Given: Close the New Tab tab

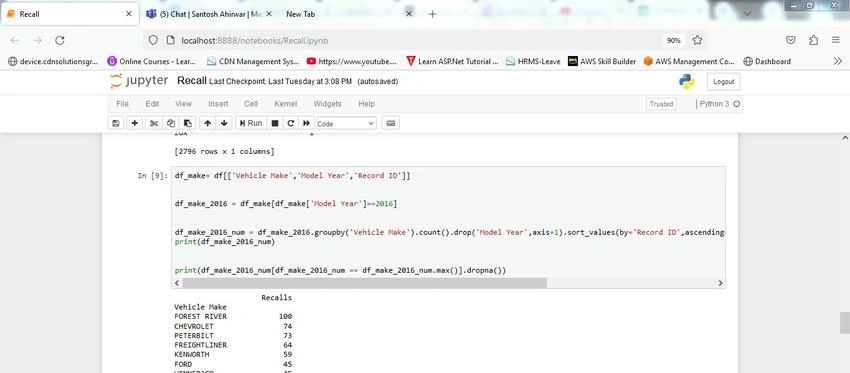Looking at the screenshot, I should pyautogui.click(x=409, y=14).
